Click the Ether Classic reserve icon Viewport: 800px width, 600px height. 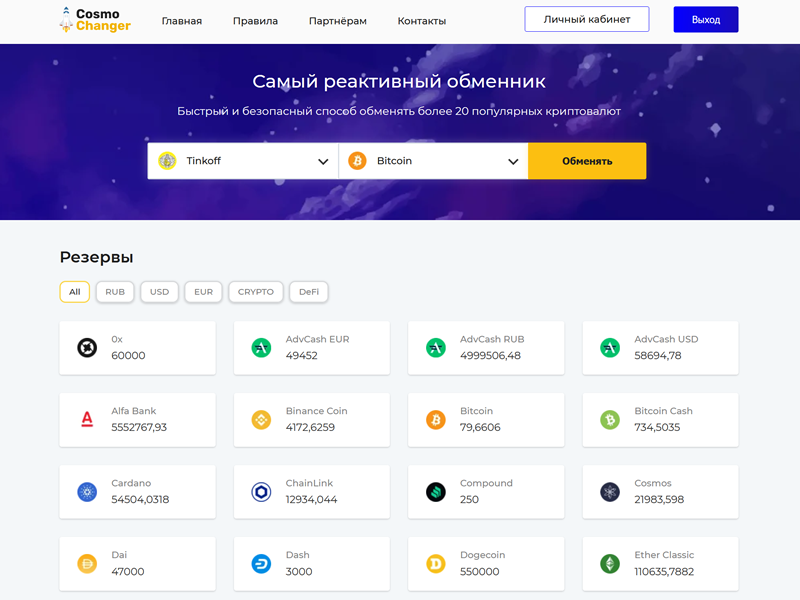(610, 564)
